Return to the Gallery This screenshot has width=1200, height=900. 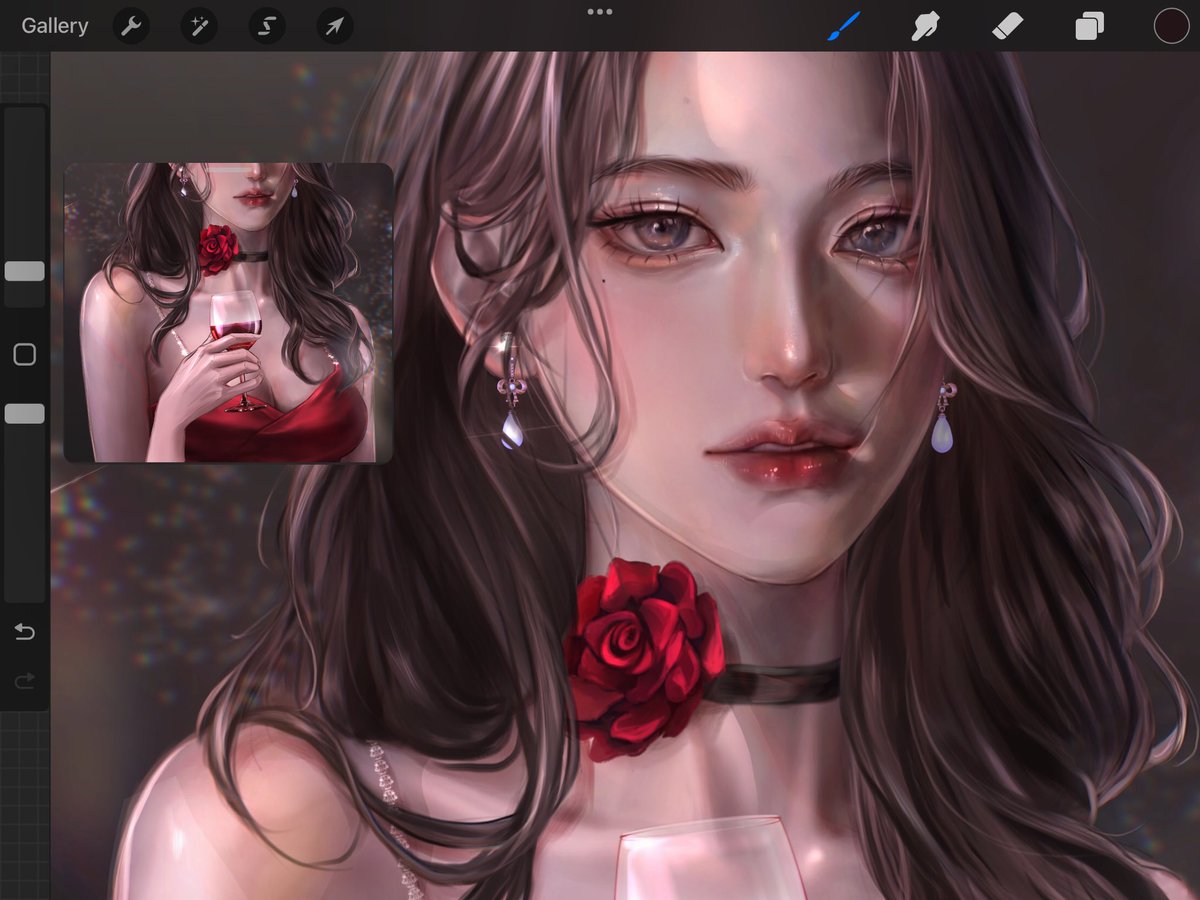tap(55, 26)
